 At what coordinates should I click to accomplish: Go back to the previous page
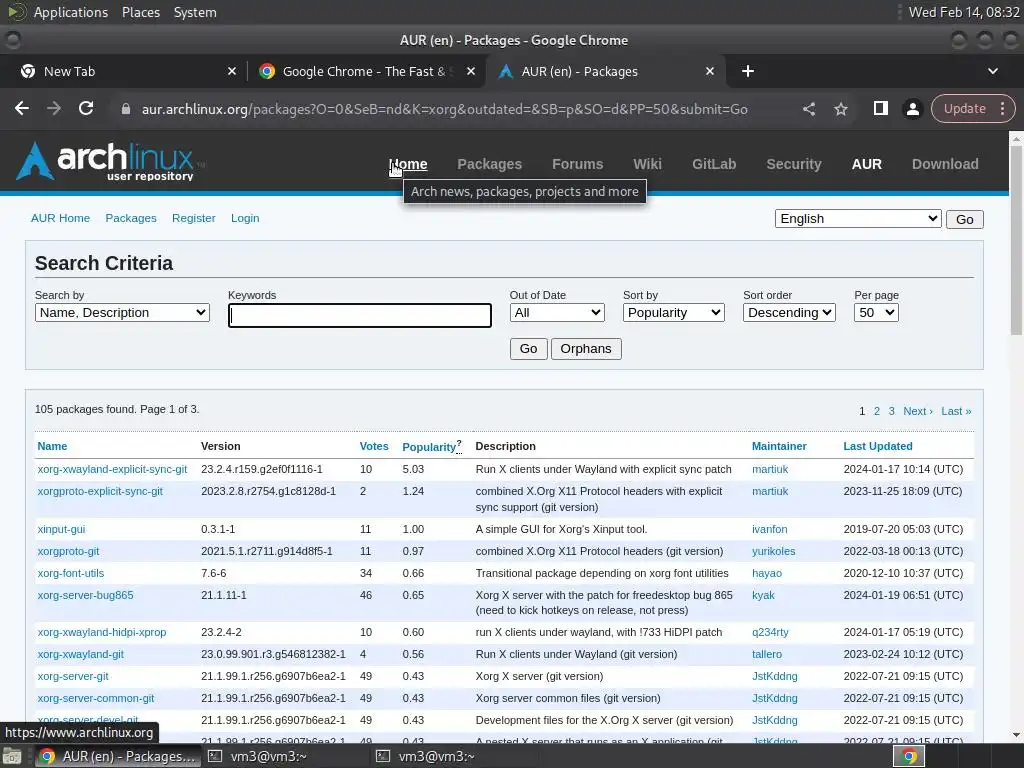[x=22, y=108]
